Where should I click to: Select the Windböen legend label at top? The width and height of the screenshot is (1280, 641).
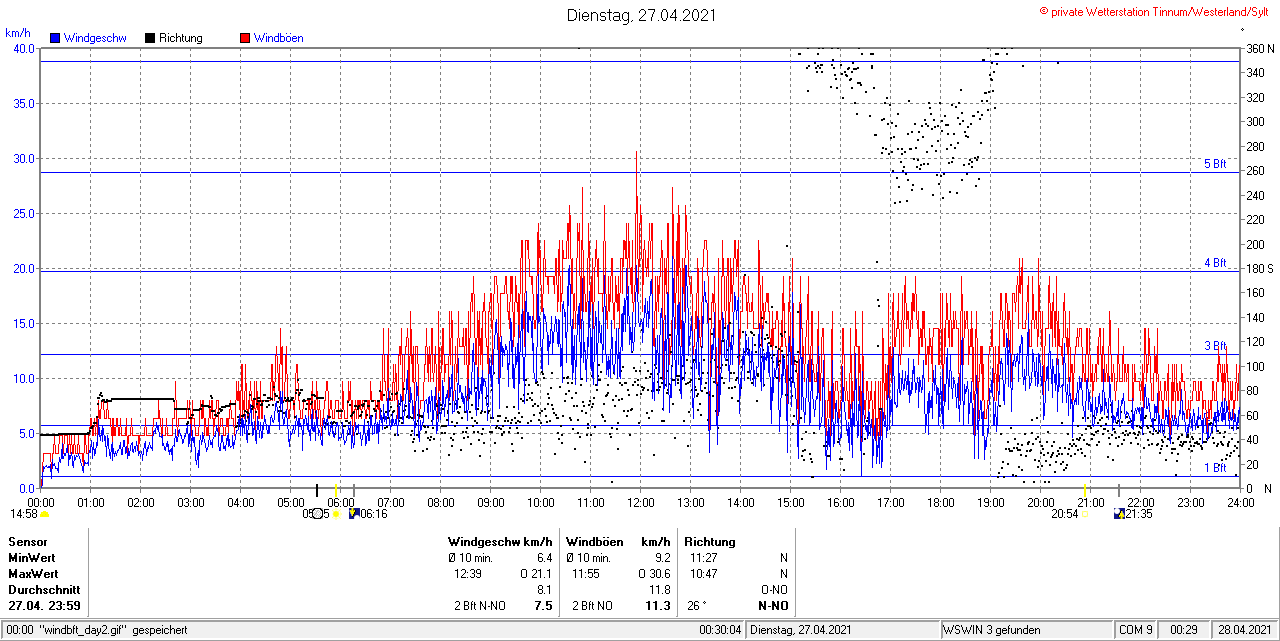click(279, 38)
